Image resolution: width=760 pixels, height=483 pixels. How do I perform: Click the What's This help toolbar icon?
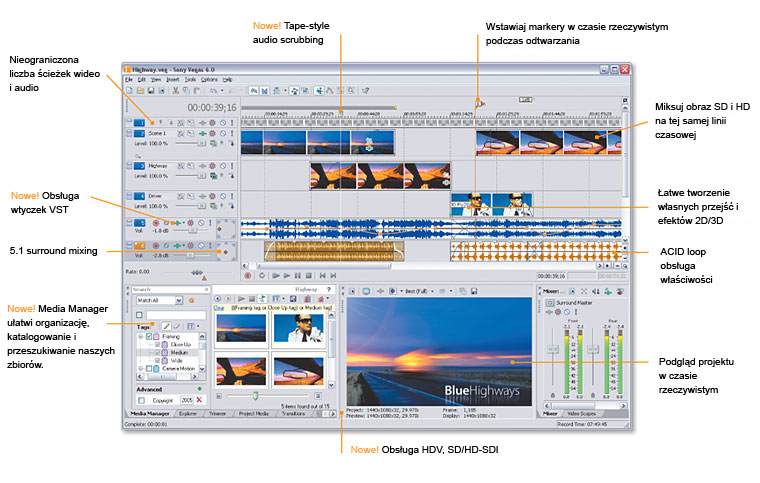tap(366, 91)
